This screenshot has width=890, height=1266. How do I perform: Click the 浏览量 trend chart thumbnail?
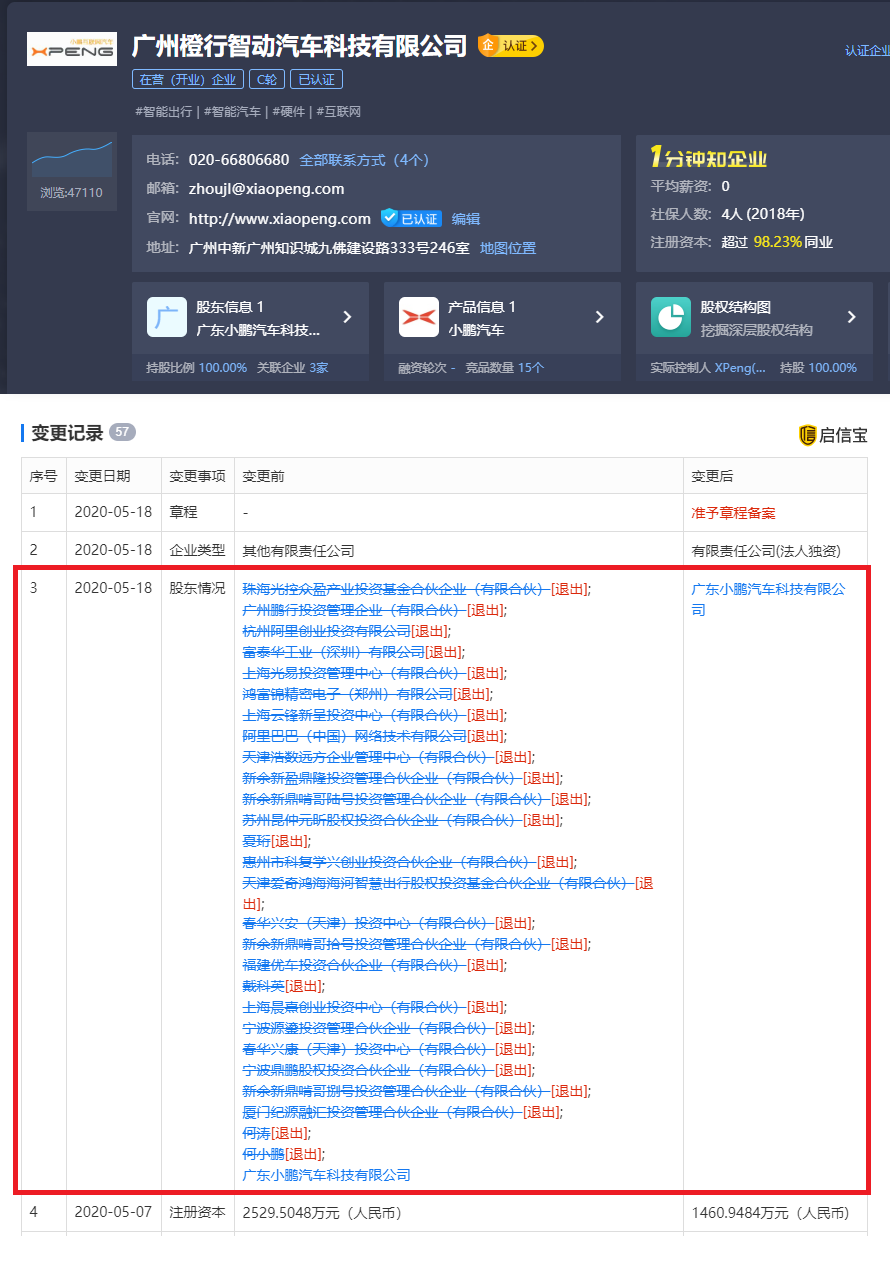71,157
